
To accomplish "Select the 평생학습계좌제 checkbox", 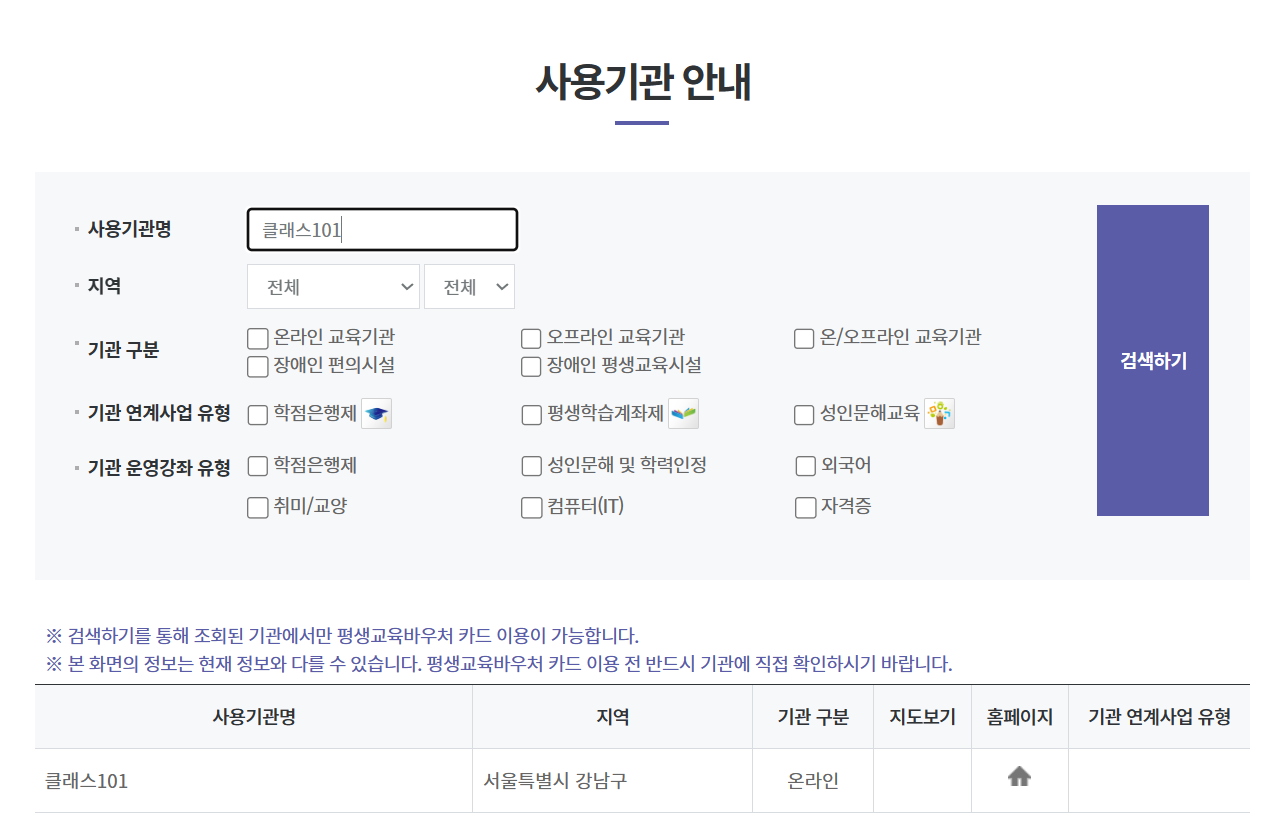I will click(x=532, y=415).
